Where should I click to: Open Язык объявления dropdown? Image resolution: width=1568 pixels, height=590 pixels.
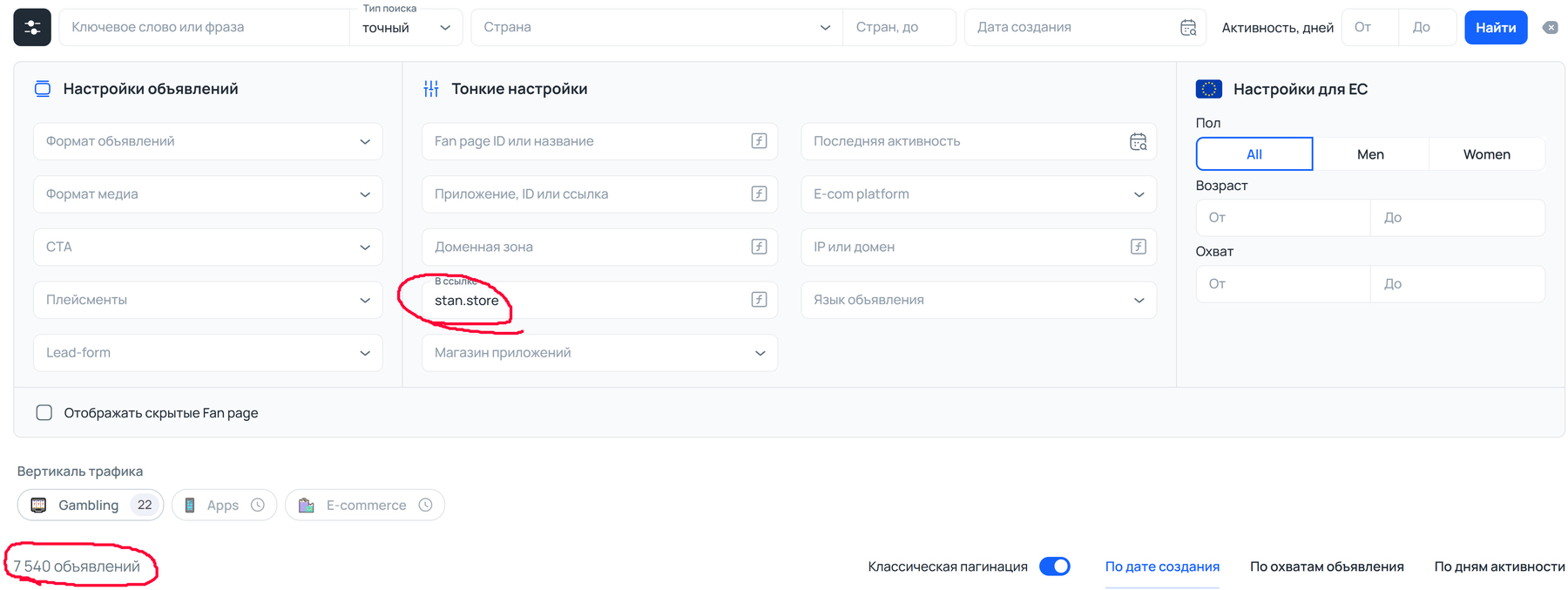(x=979, y=300)
